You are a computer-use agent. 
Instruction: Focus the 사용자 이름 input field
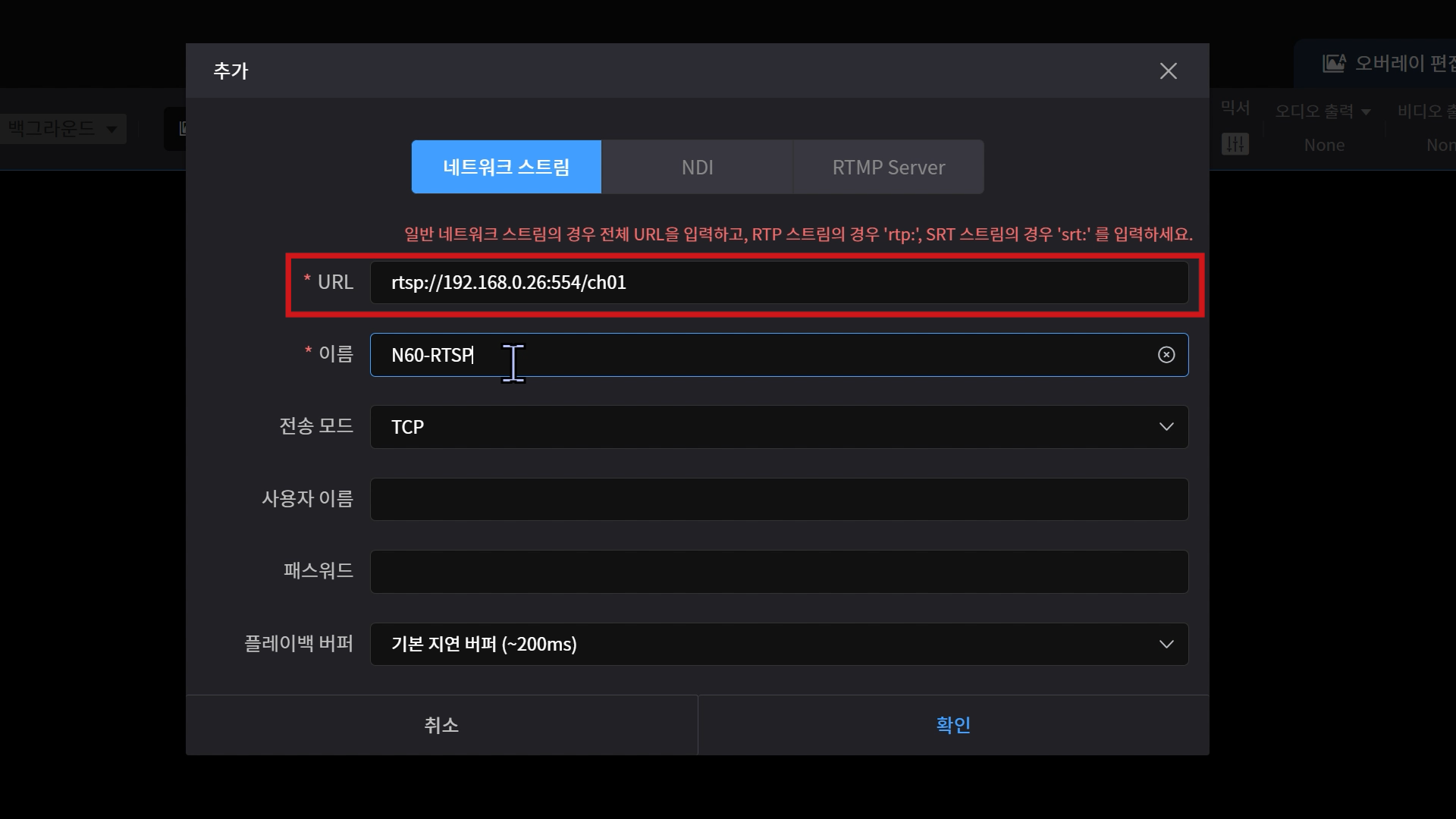point(779,499)
